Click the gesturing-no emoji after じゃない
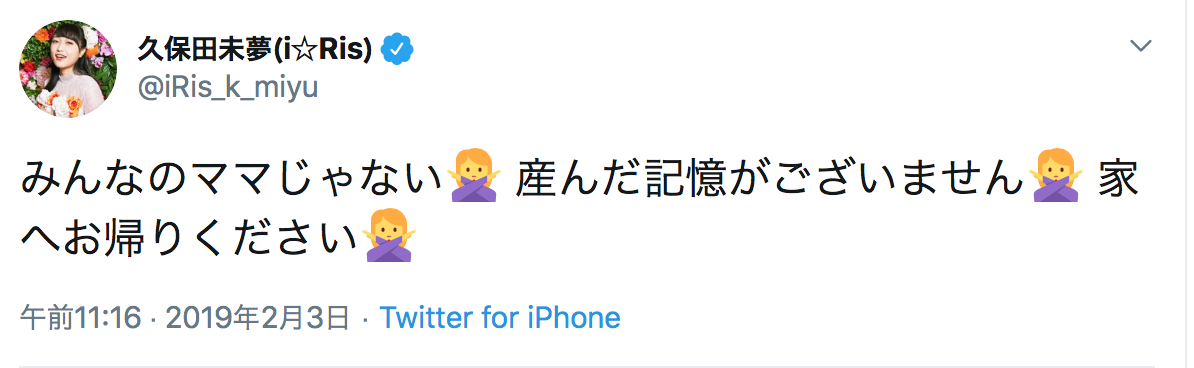 pos(474,177)
